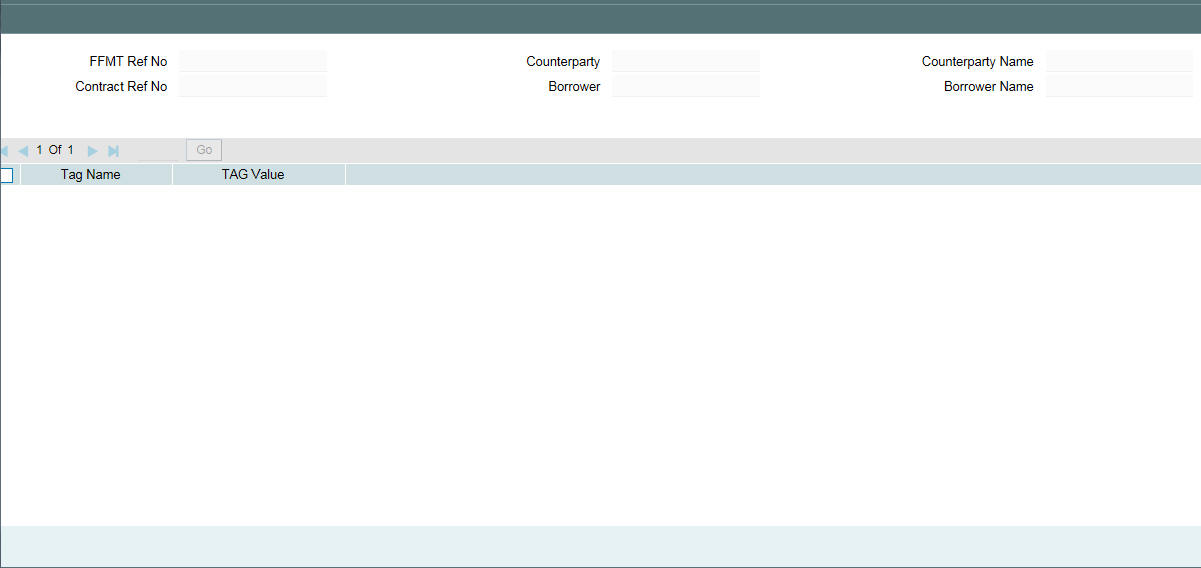Tick the select-all checkbox in table header
1201x568 pixels.
(6, 175)
